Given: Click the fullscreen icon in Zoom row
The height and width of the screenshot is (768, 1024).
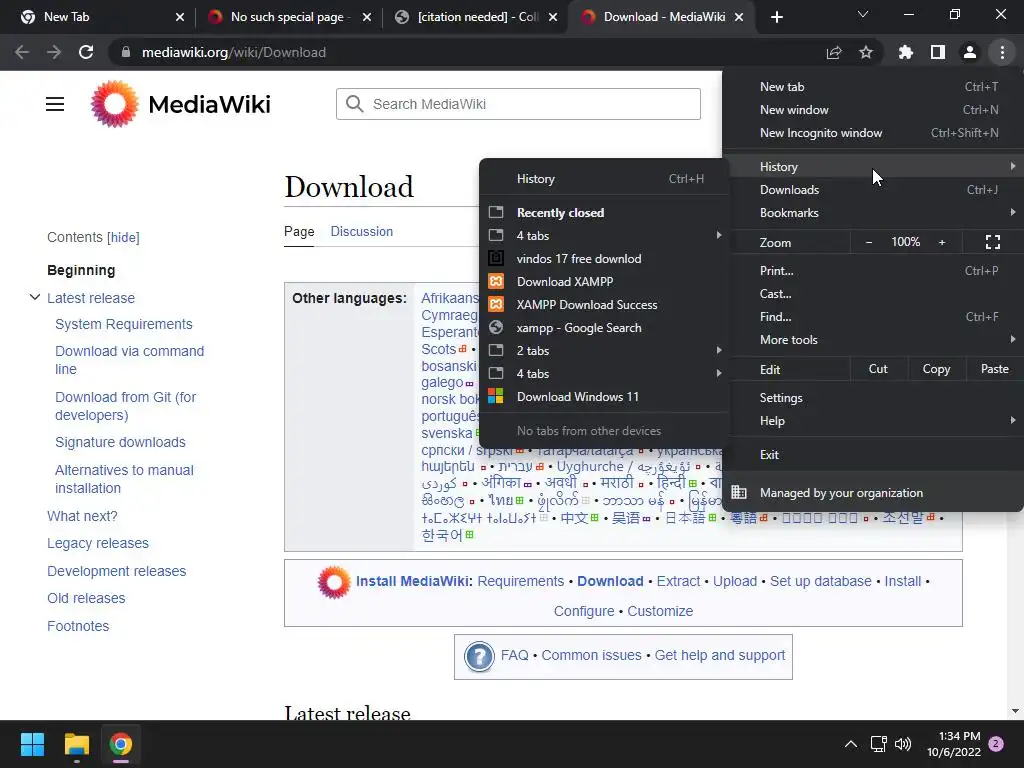Looking at the screenshot, I should (x=993, y=242).
